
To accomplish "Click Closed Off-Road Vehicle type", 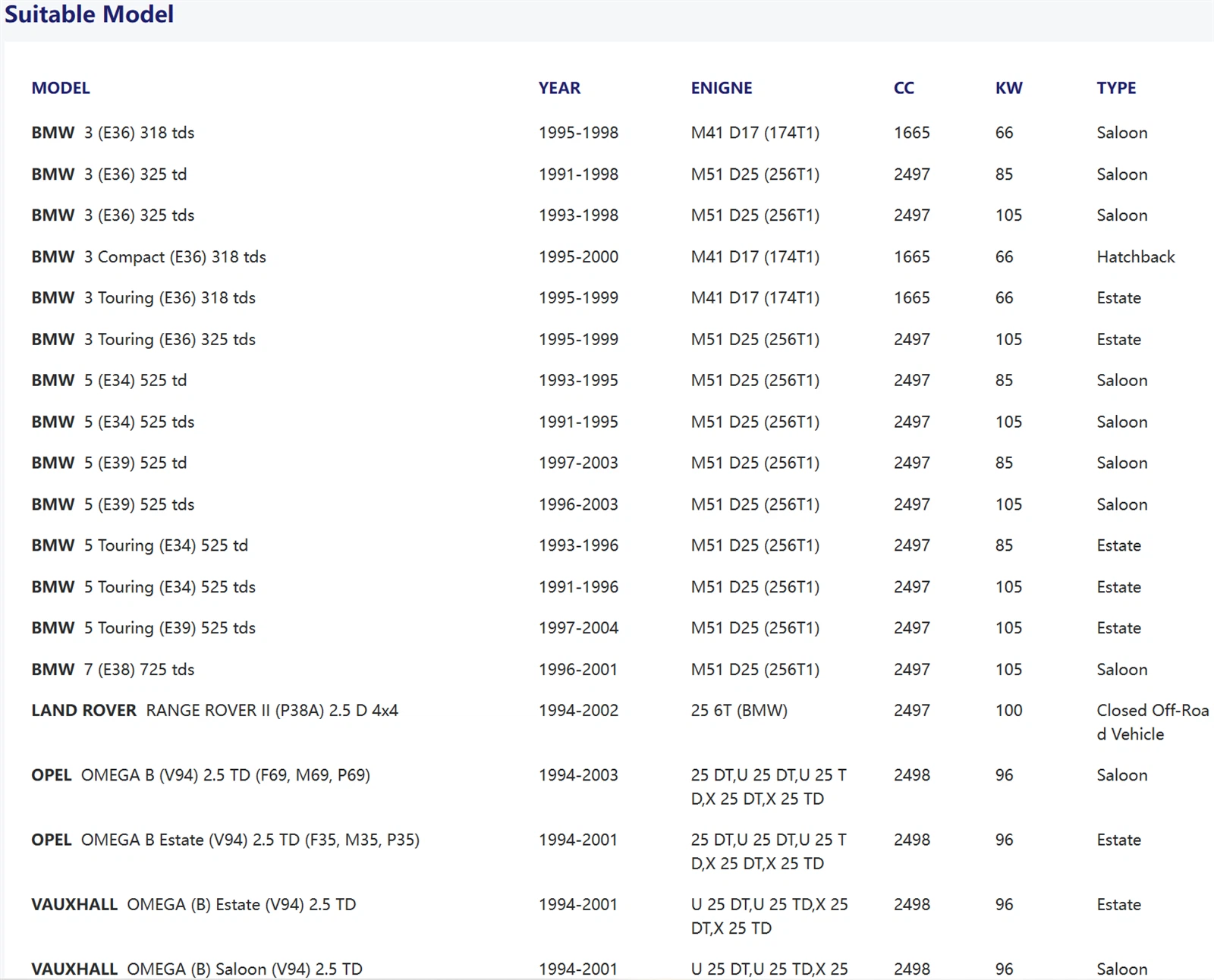I will [1153, 722].
